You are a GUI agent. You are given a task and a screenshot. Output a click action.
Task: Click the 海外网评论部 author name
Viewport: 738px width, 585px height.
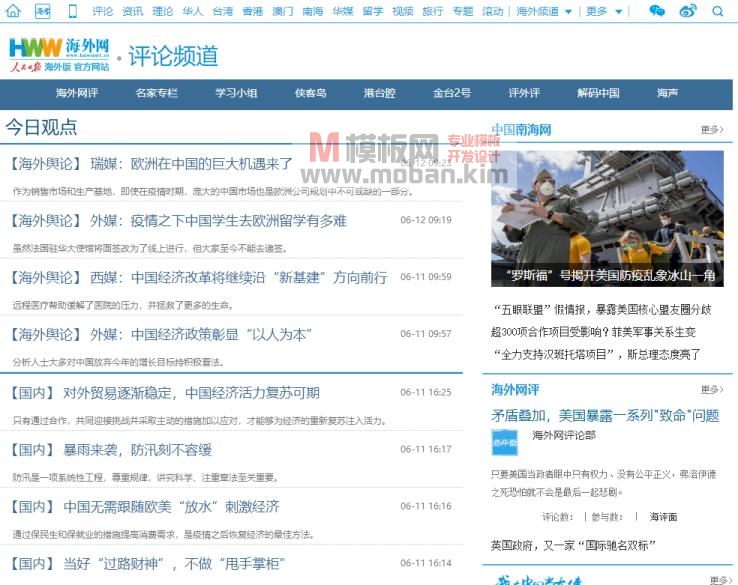(564, 435)
